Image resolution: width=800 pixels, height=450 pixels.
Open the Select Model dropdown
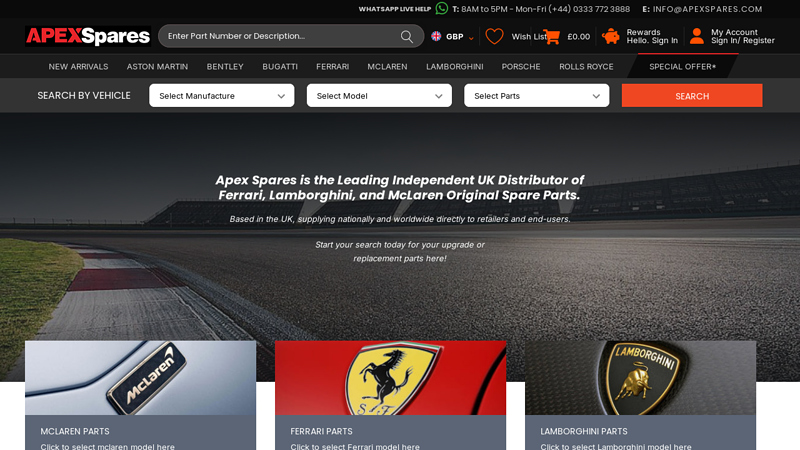click(379, 95)
